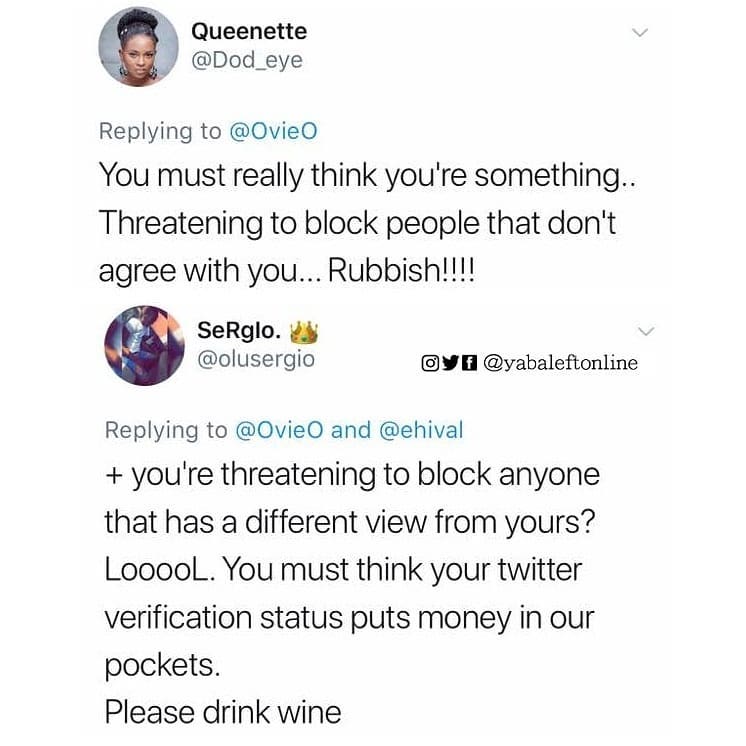Click the crown emoji beside SeRgIo.
This screenshot has height=746, width=746.
[x=304, y=332]
